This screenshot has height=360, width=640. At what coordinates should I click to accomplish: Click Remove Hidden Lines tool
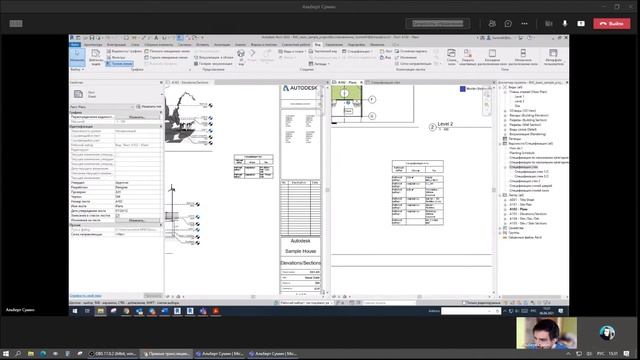coord(167,58)
